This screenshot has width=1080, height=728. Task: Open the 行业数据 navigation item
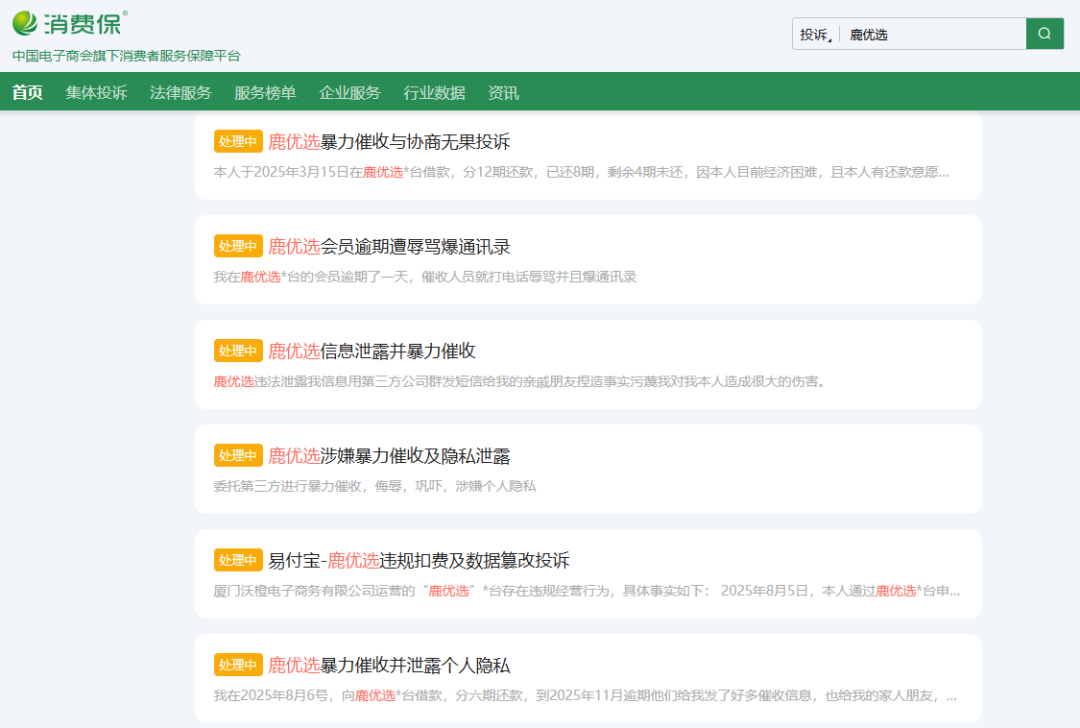[x=434, y=93]
